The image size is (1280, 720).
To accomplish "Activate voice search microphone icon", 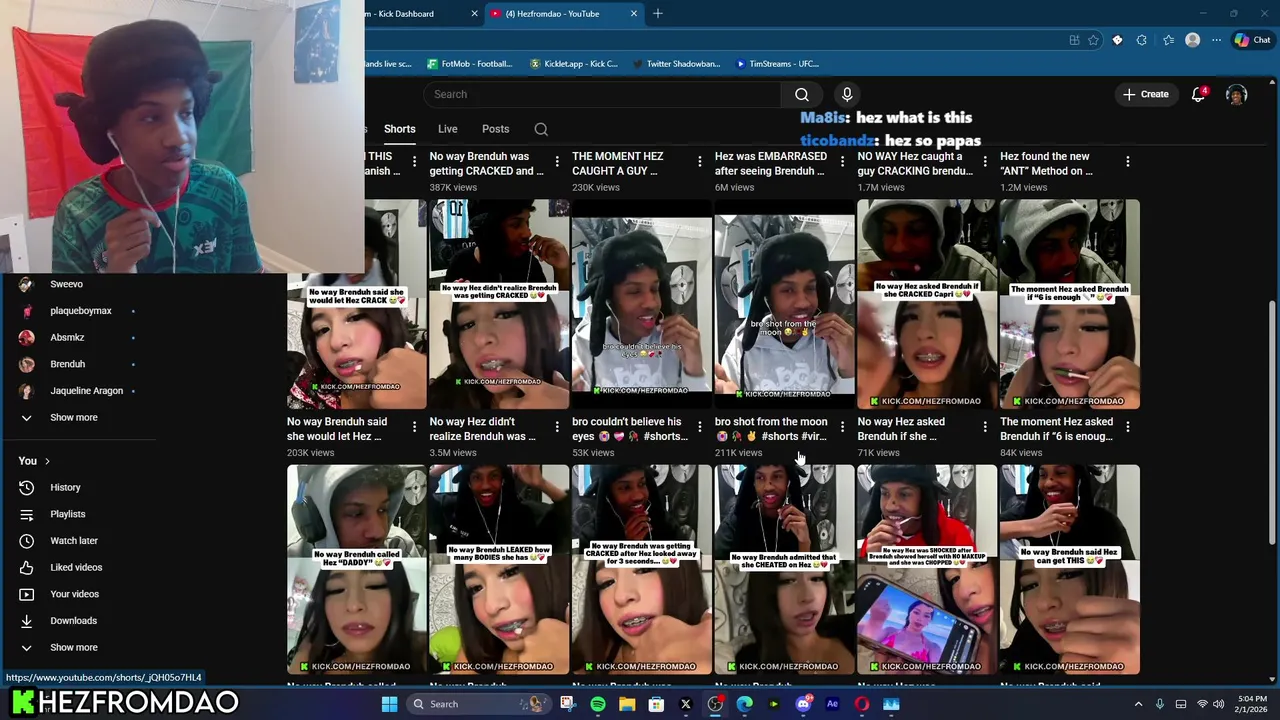I will (x=847, y=94).
